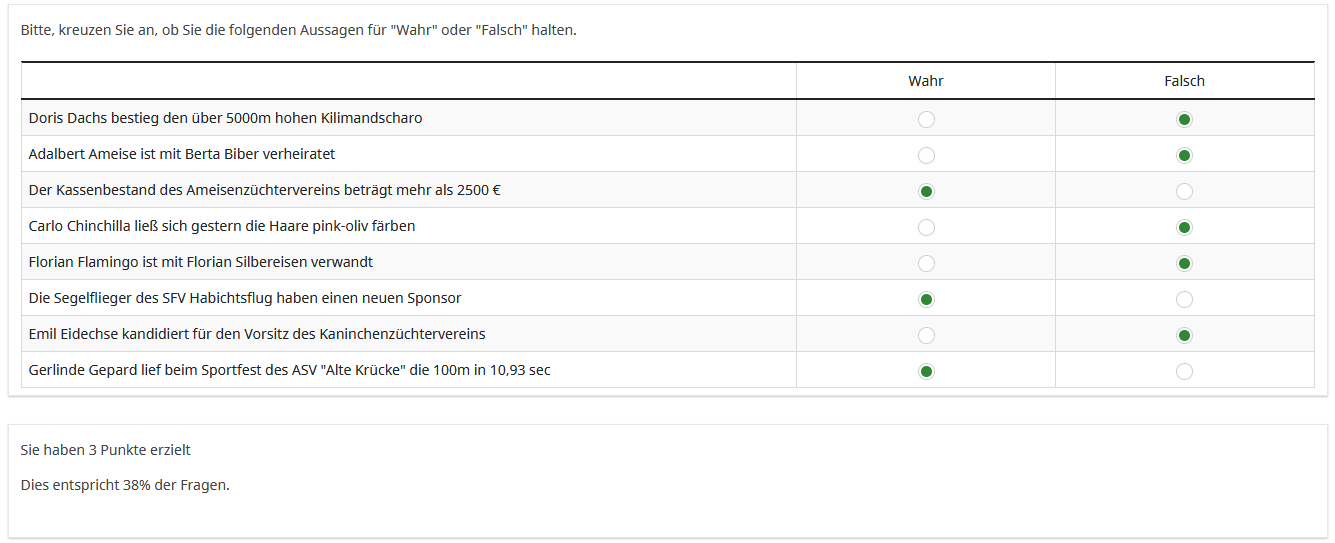Choose Wahr for the Kassenbestand statement
The width and height of the screenshot is (1335, 543).
coord(926,191)
